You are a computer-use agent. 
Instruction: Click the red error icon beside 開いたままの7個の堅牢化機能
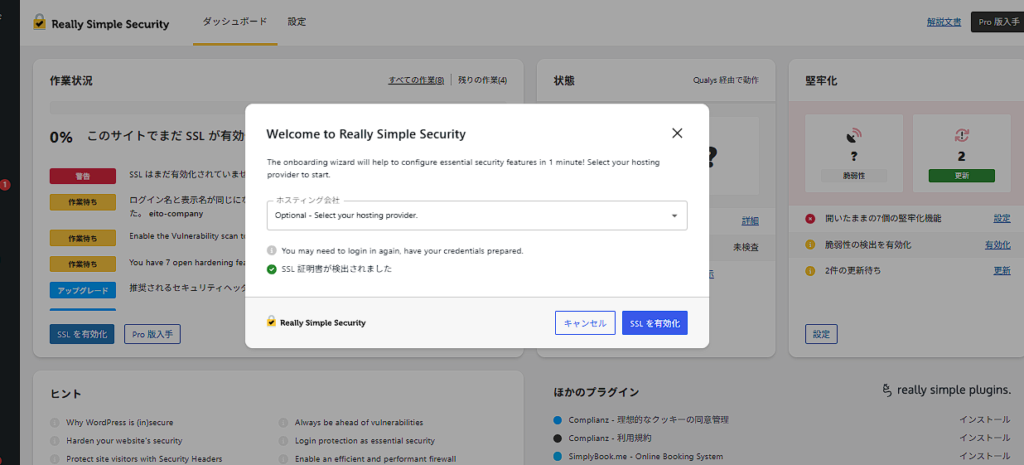[x=810, y=218]
